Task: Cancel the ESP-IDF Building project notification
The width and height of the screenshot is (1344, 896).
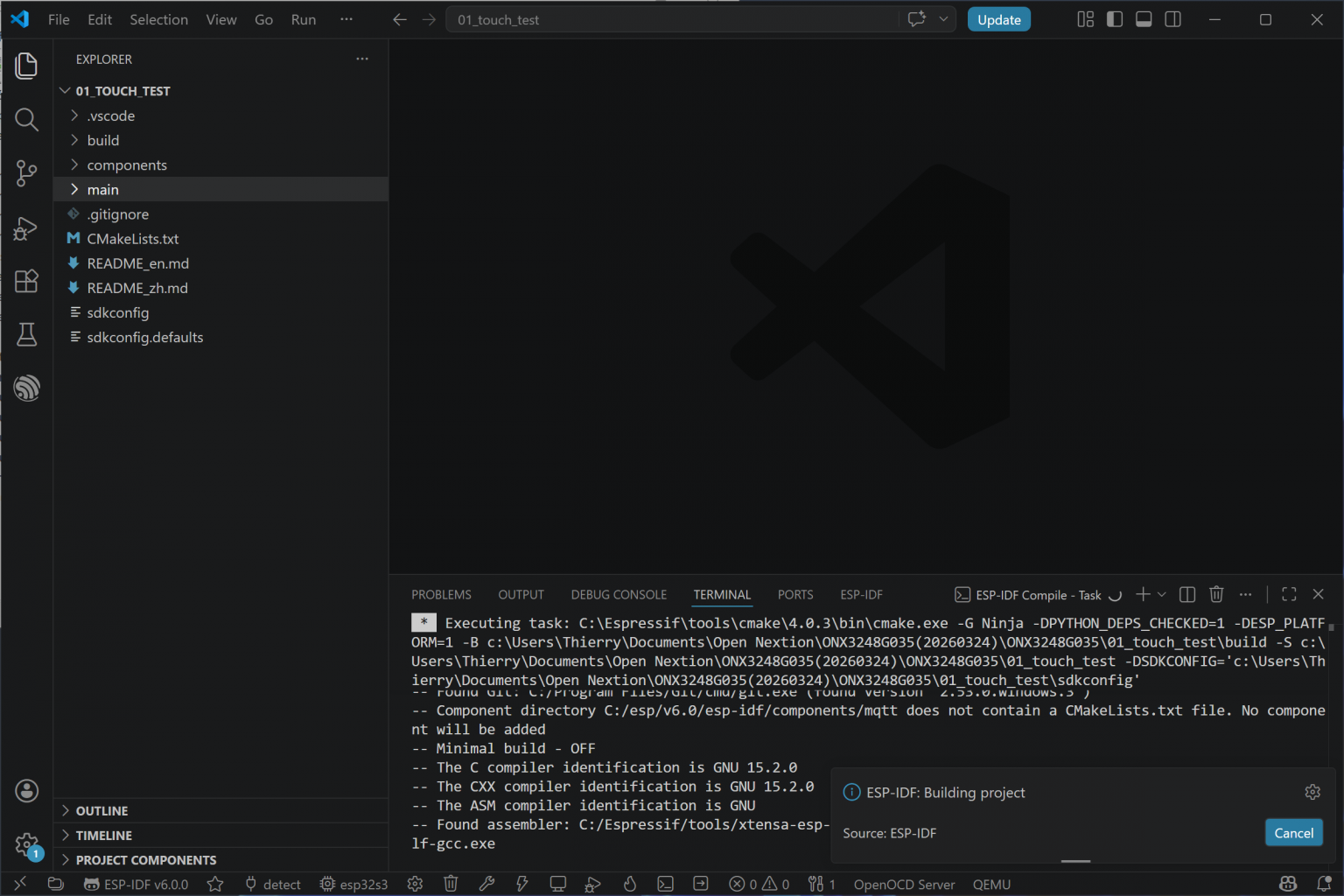Action: [1293, 832]
